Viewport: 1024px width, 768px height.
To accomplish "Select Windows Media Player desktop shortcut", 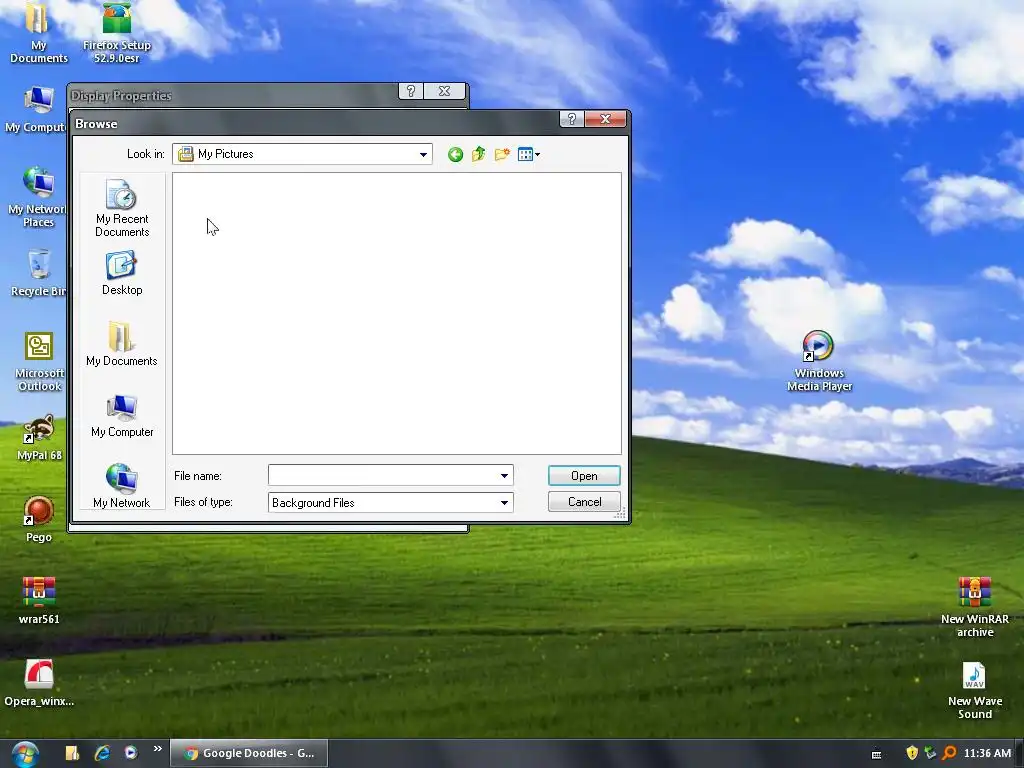I will [819, 361].
